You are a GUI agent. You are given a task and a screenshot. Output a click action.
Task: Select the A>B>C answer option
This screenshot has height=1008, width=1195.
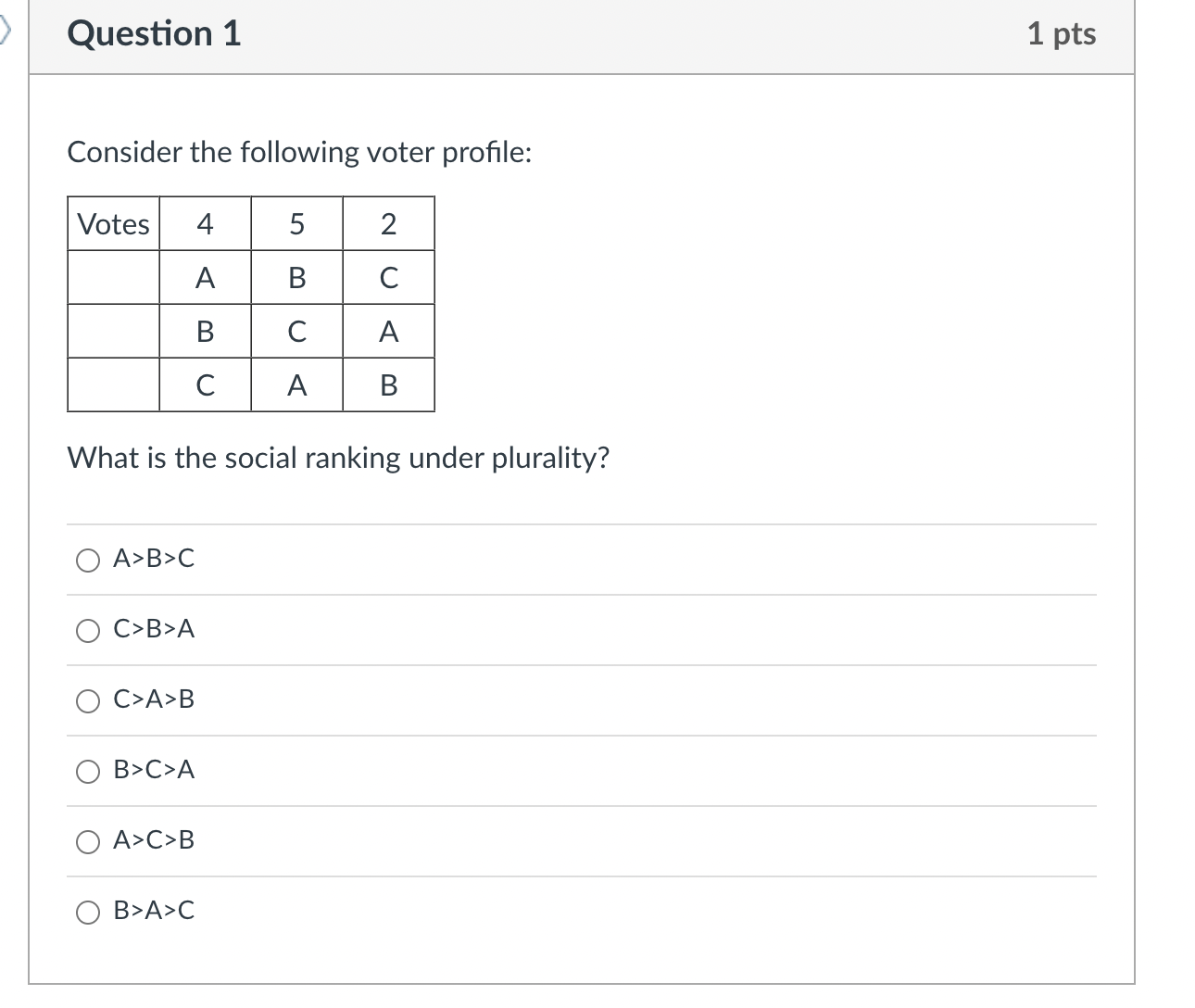tap(89, 560)
